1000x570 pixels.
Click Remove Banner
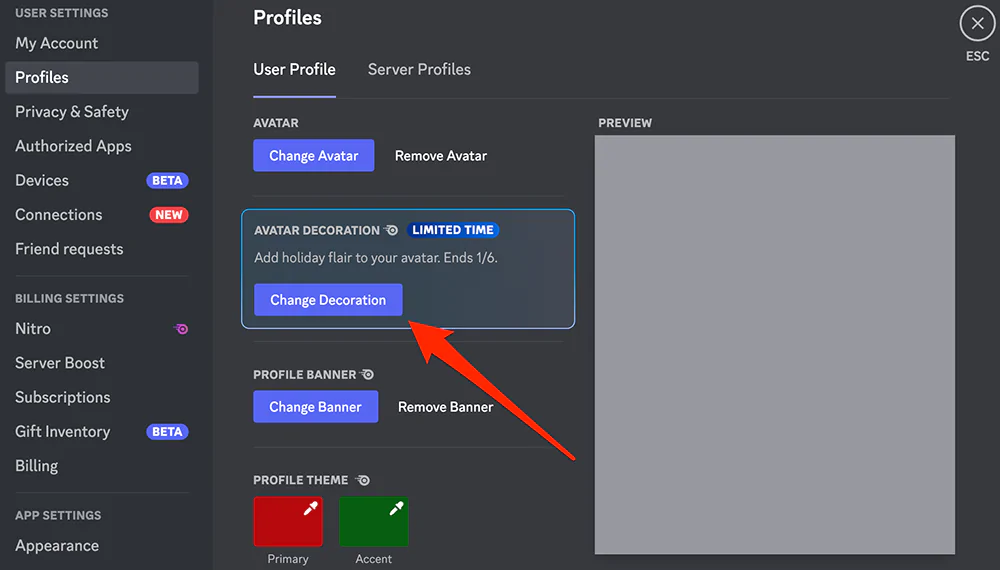445,407
